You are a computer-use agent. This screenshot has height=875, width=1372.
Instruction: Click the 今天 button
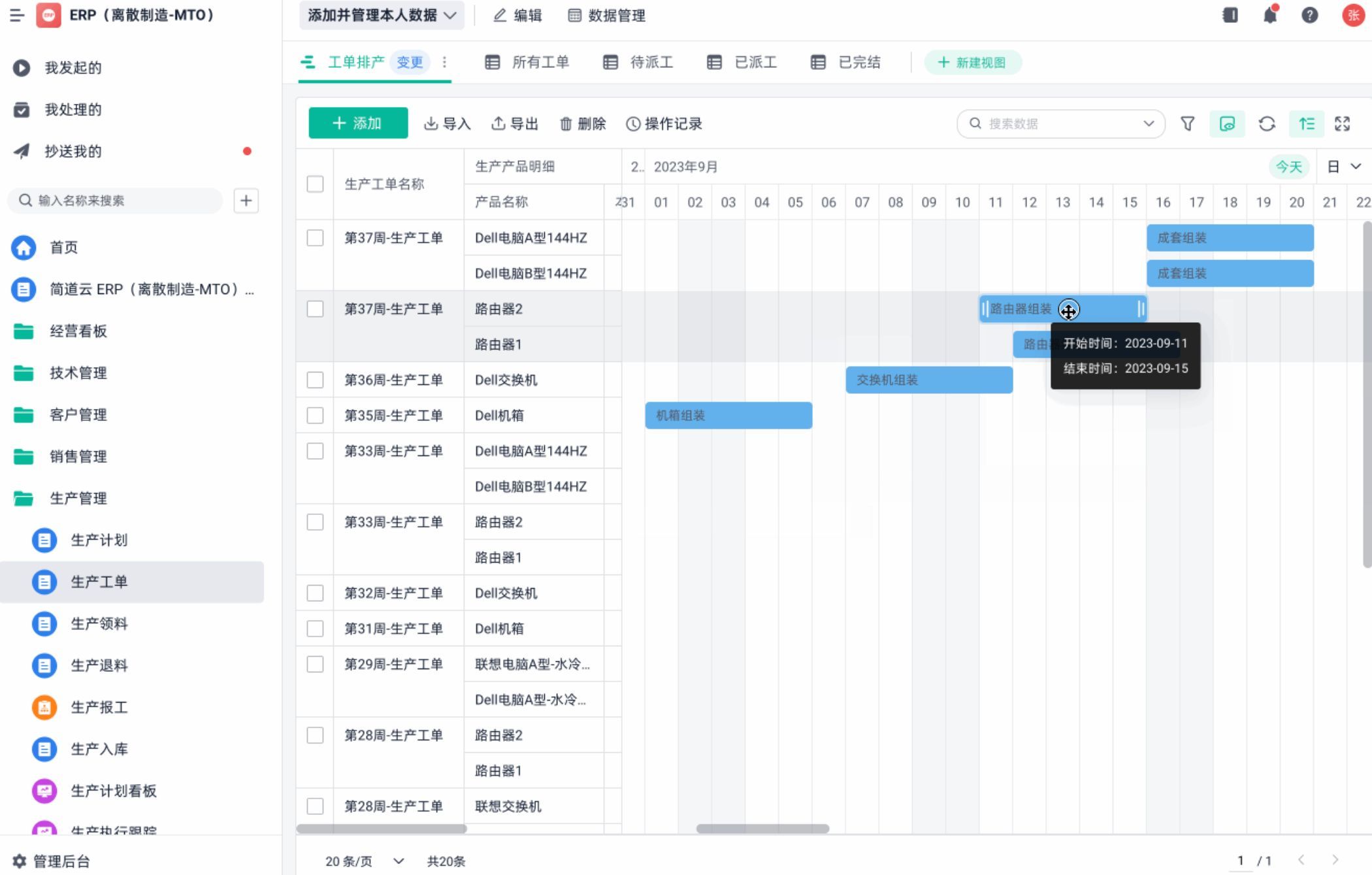[x=1288, y=167]
